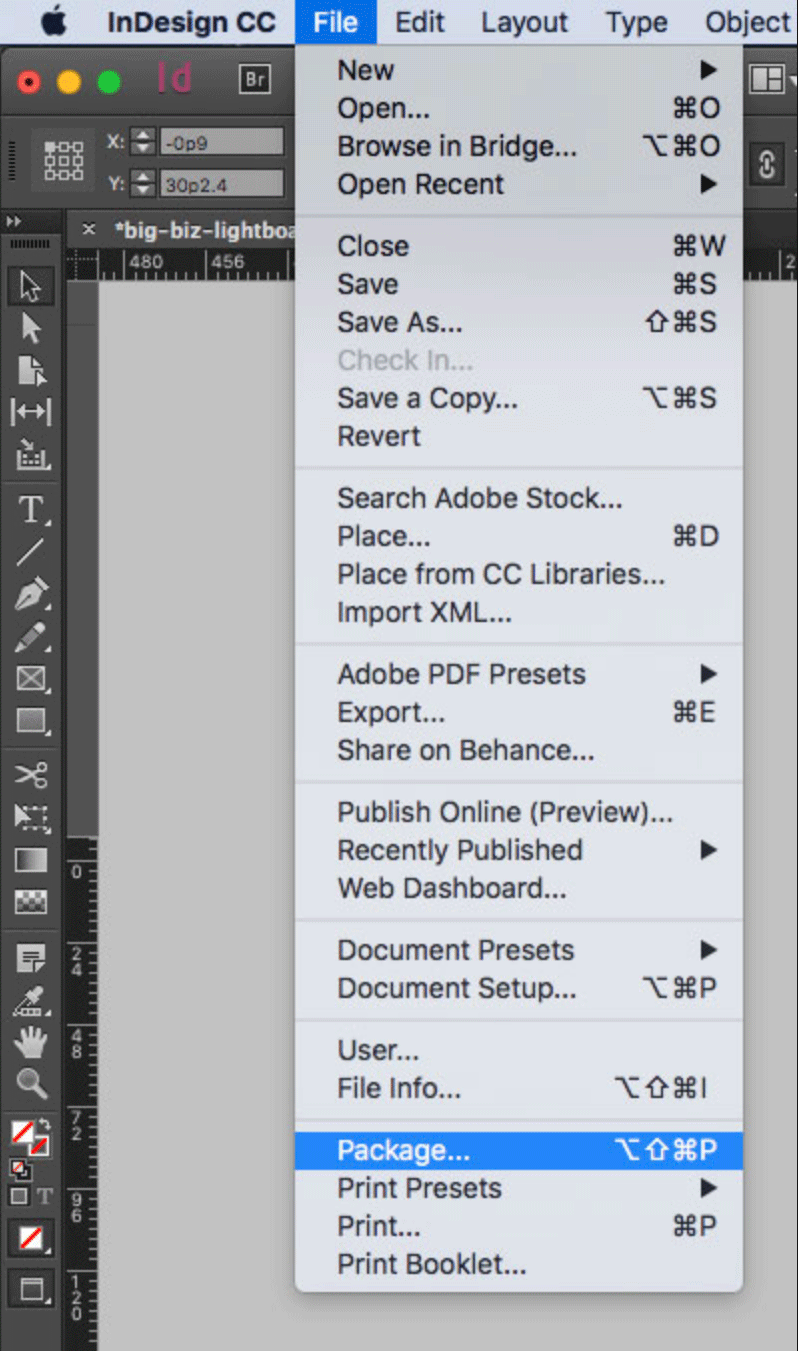Choose the Gradient Swatch tool
Viewport: 798px width, 1351px height.
tap(31, 860)
